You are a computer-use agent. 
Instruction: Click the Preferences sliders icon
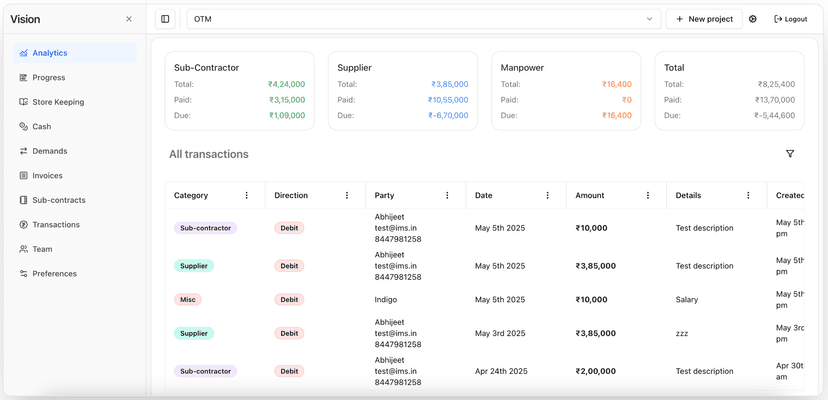pyautogui.click(x=23, y=274)
